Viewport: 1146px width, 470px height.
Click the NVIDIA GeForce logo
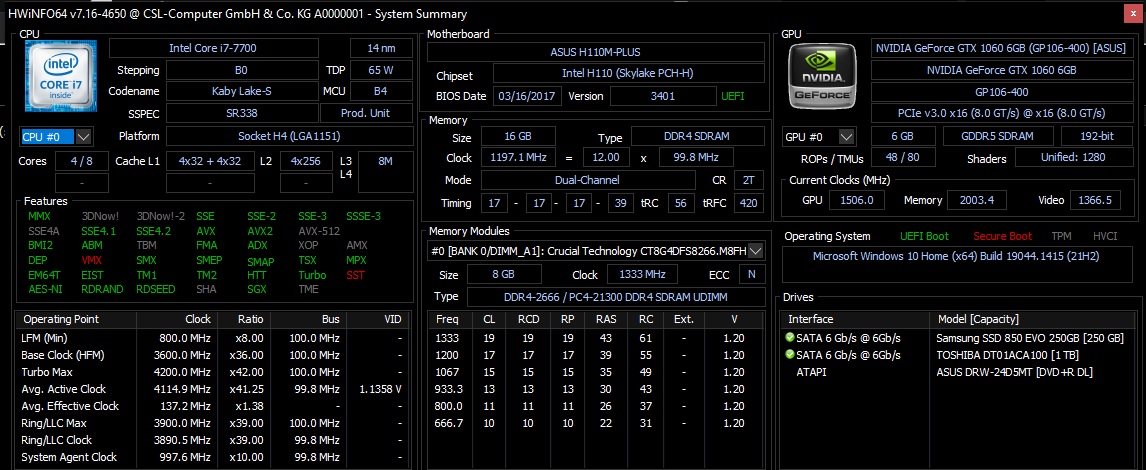pyautogui.click(x=824, y=75)
